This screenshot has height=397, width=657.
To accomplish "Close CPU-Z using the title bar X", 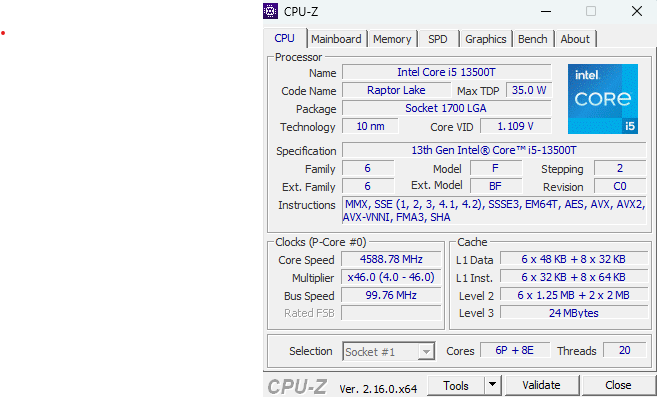I will pyautogui.click(x=637, y=11).
